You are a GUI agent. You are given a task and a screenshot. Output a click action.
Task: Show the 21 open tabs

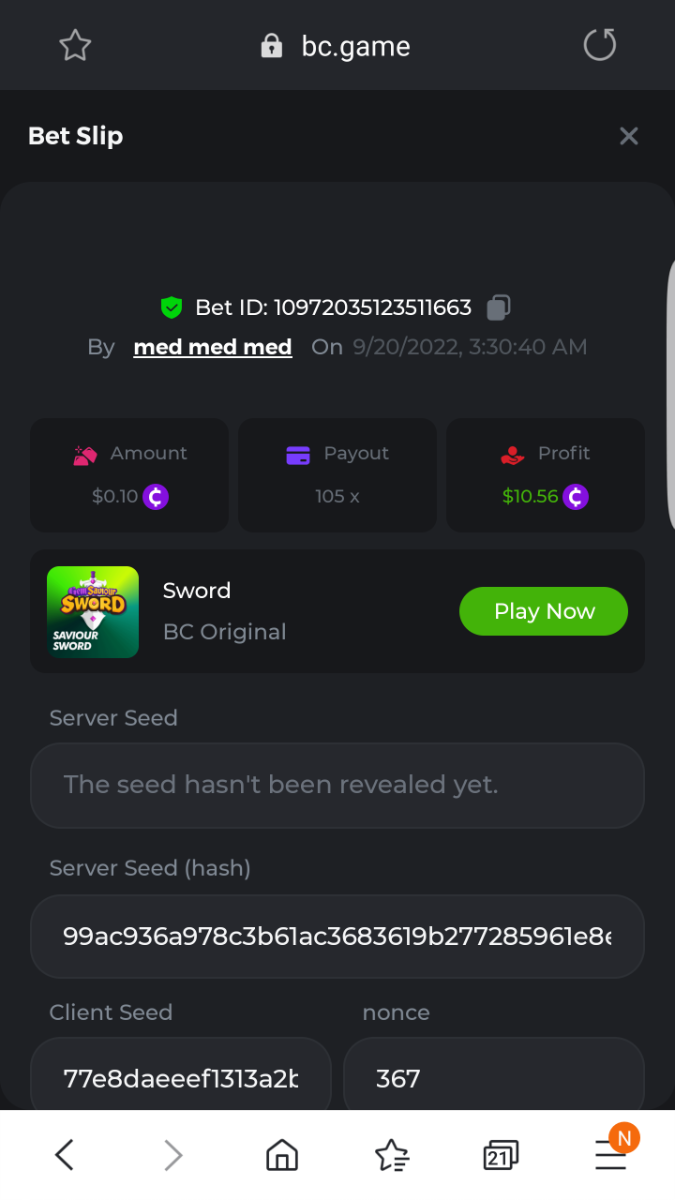pyautogui.click(x=500, y=1155)
